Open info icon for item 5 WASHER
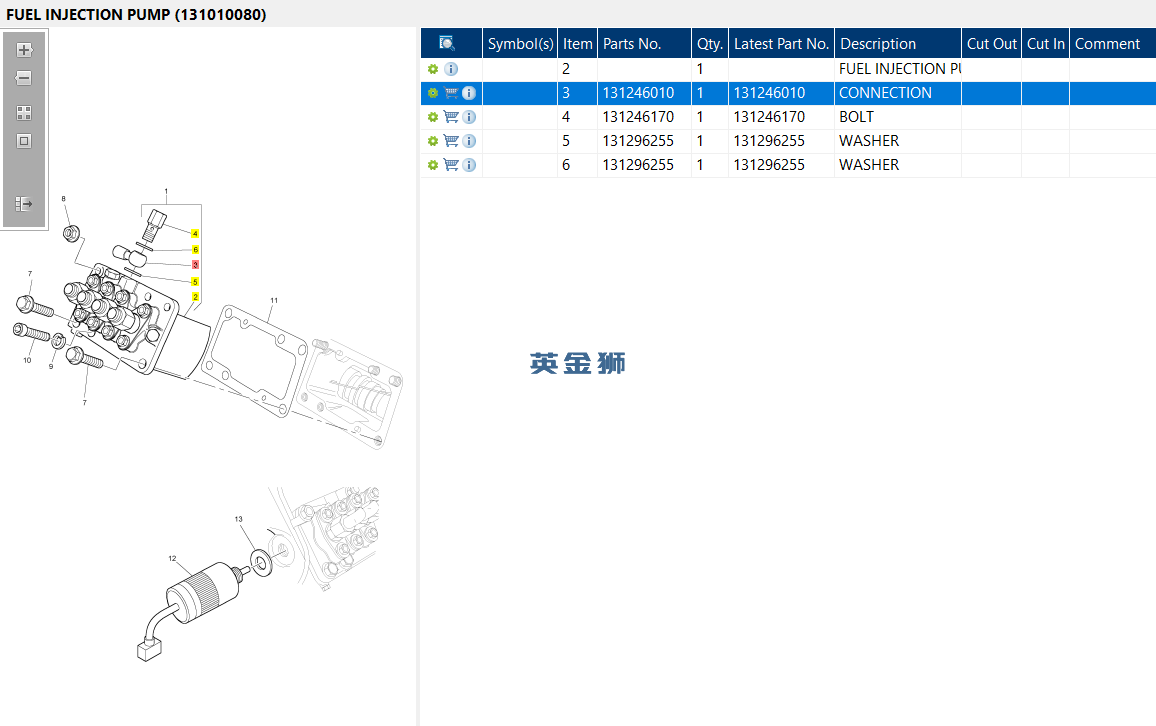Viewport: 1156px width, 726px height. pos(469,141)
